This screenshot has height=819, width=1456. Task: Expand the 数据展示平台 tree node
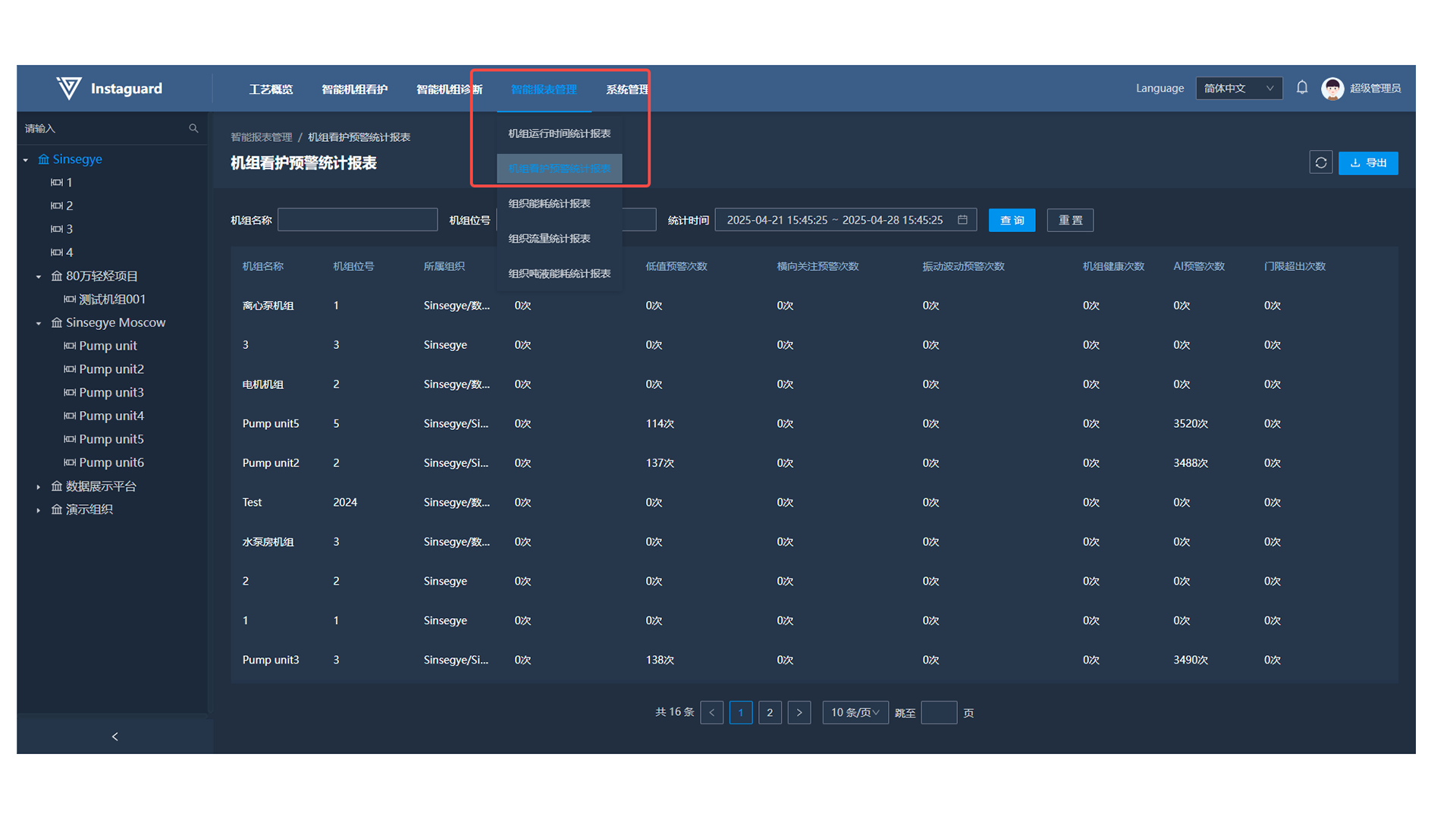pos(39,487)
